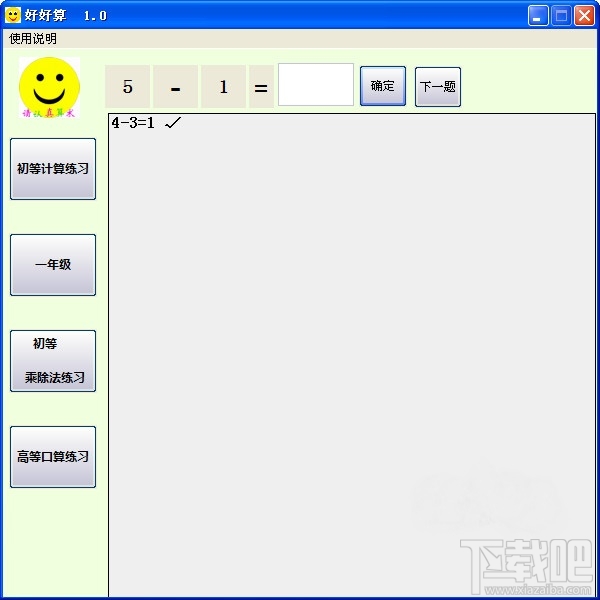Click the yellow smiley face image

49,87
